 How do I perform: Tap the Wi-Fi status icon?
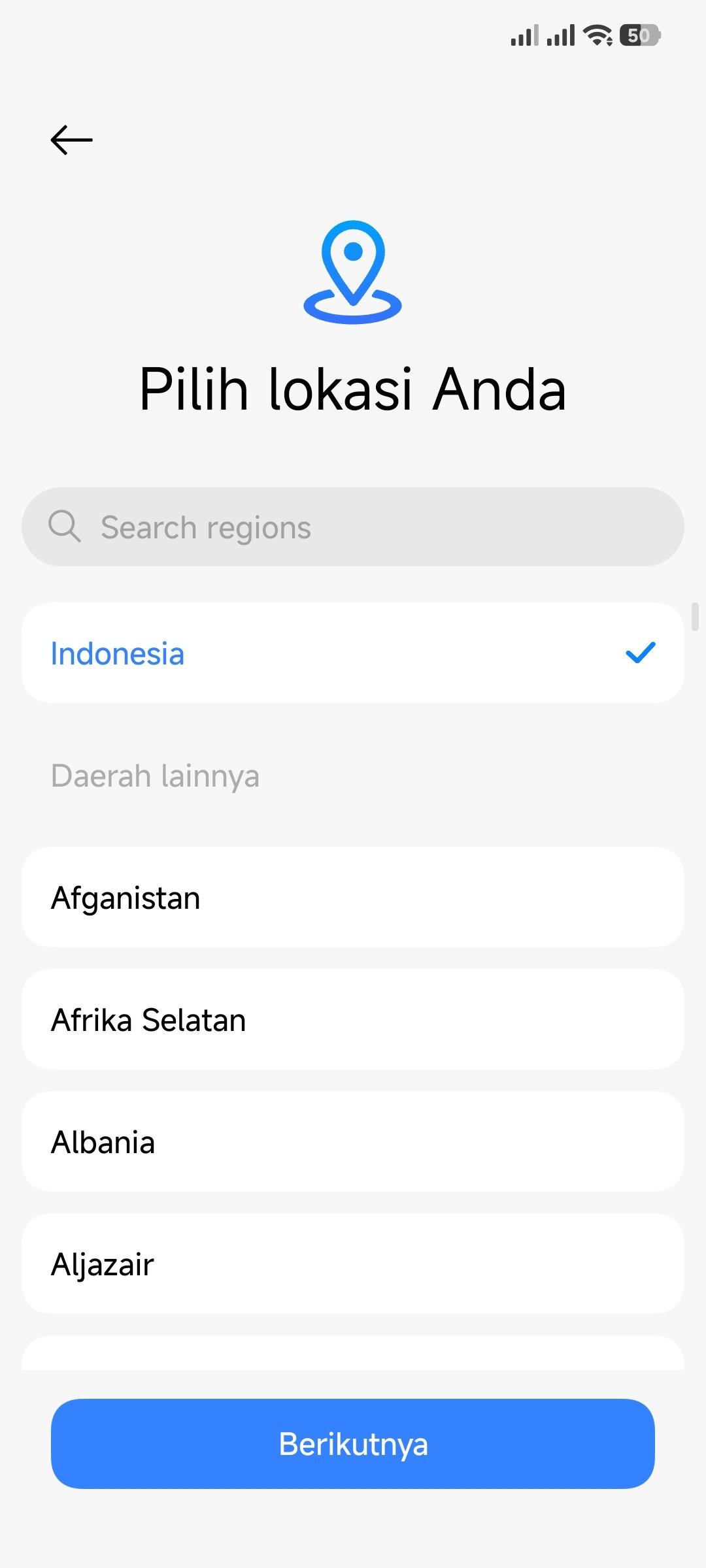point(598,35)
